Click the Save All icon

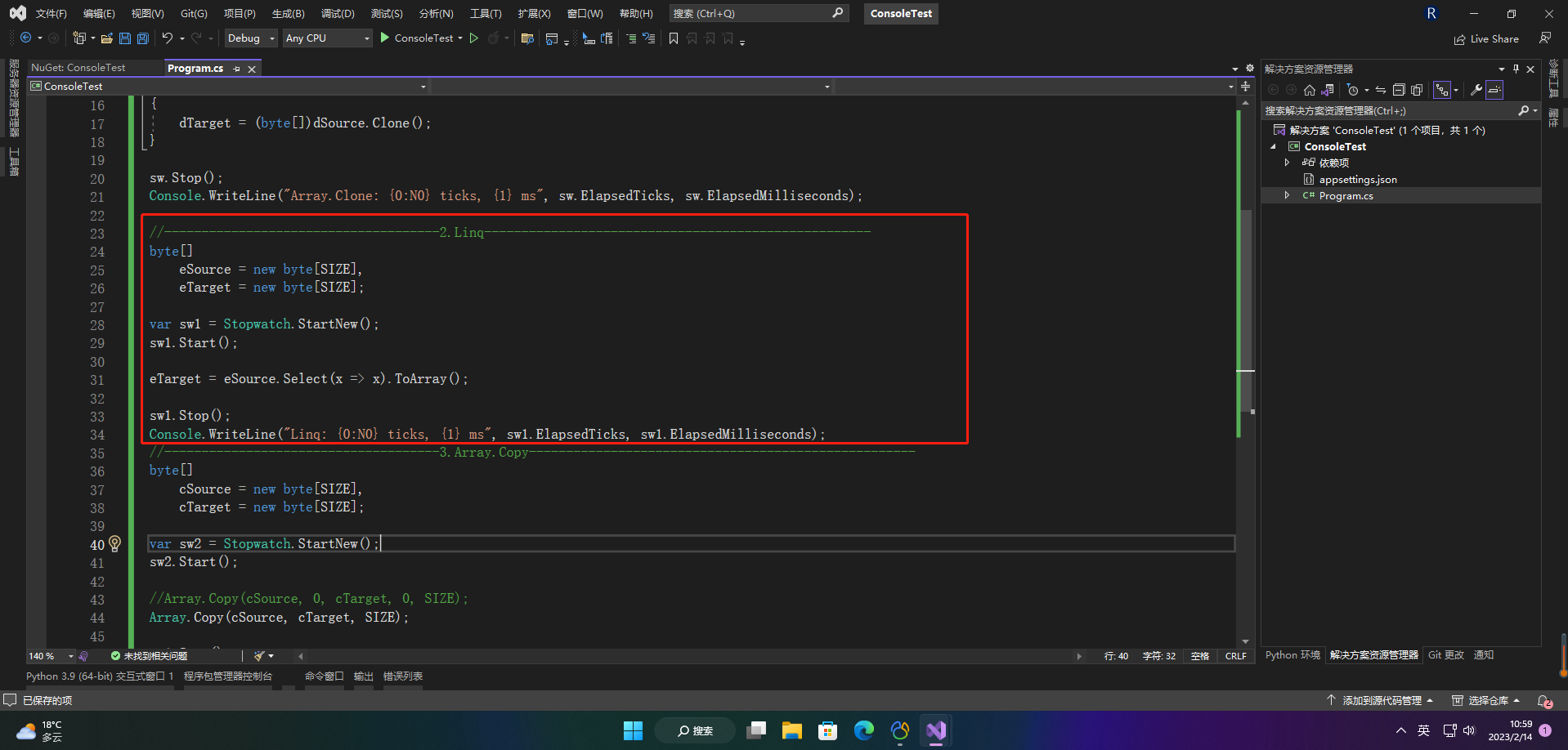coord(143,38)
